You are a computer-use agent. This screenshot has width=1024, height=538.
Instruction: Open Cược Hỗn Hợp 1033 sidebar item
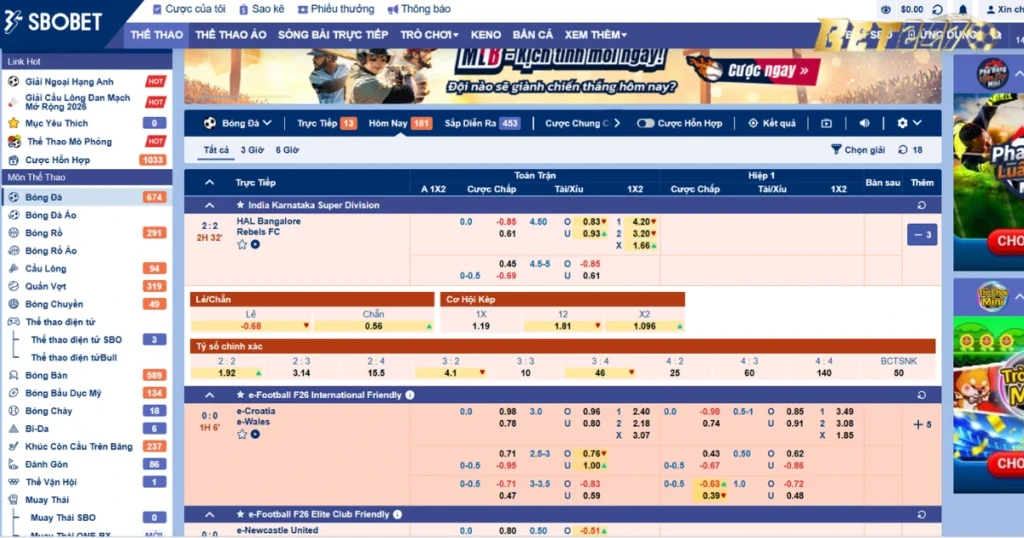coord(87,159)
